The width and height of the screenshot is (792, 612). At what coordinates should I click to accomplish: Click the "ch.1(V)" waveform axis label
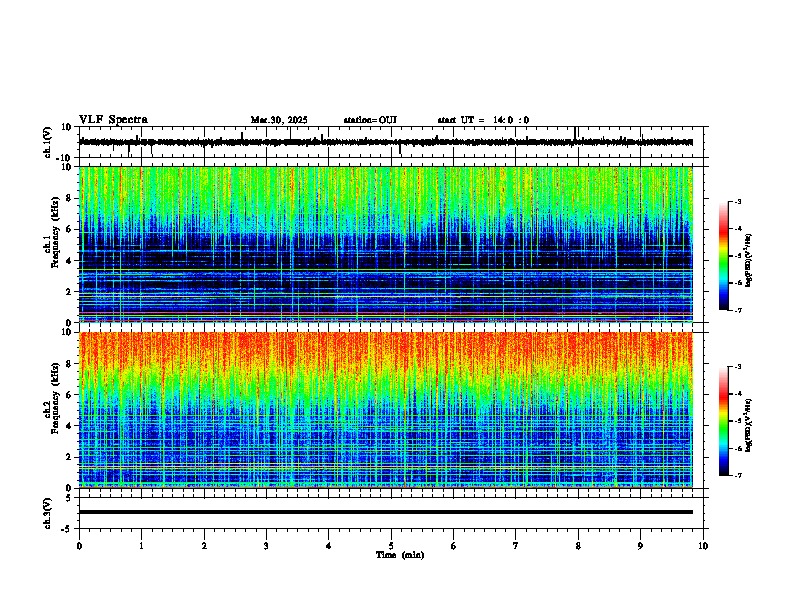click(x=47, y=142)
